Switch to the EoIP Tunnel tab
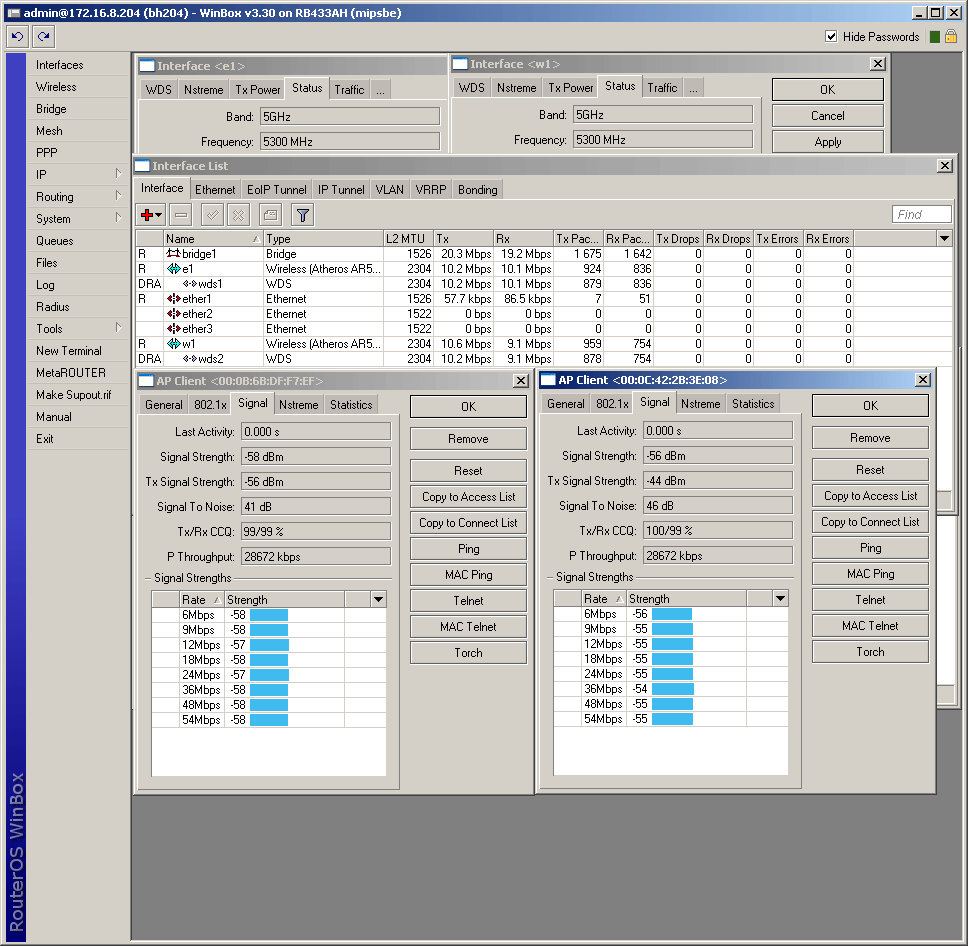Screen dimensions: 968x946 coord(277,190)
